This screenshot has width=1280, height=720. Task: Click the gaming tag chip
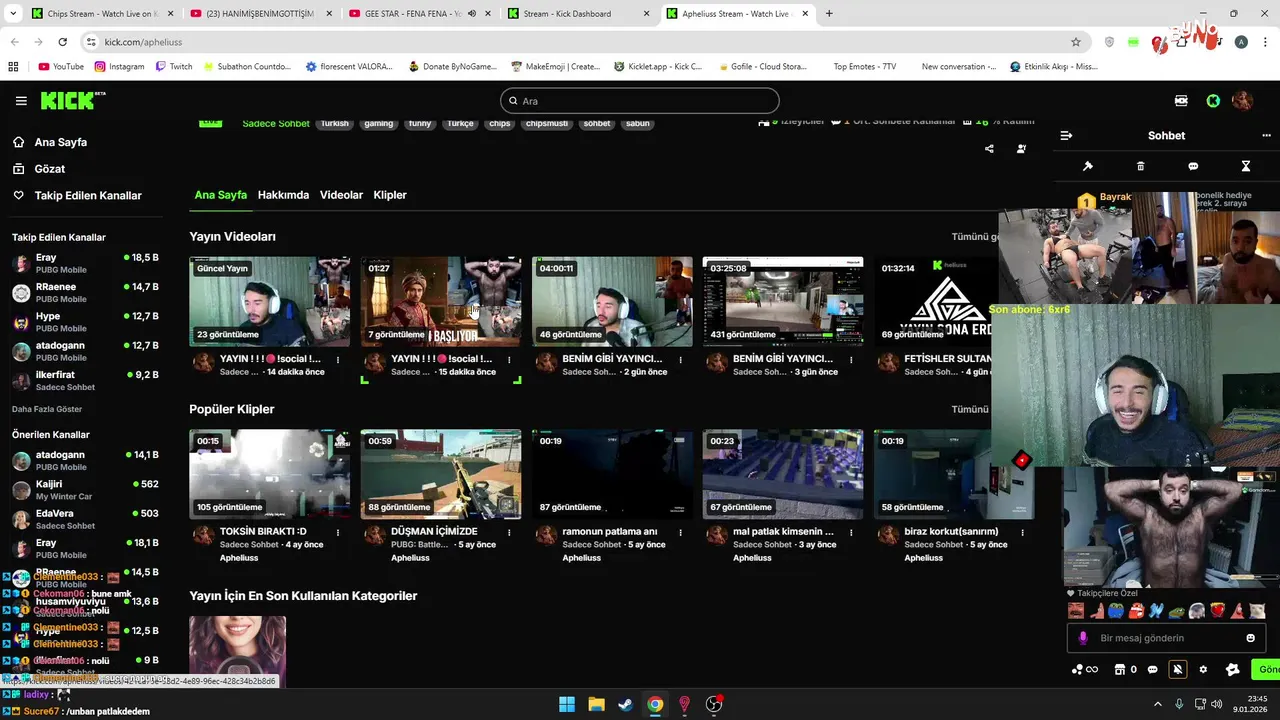point(378,123)
